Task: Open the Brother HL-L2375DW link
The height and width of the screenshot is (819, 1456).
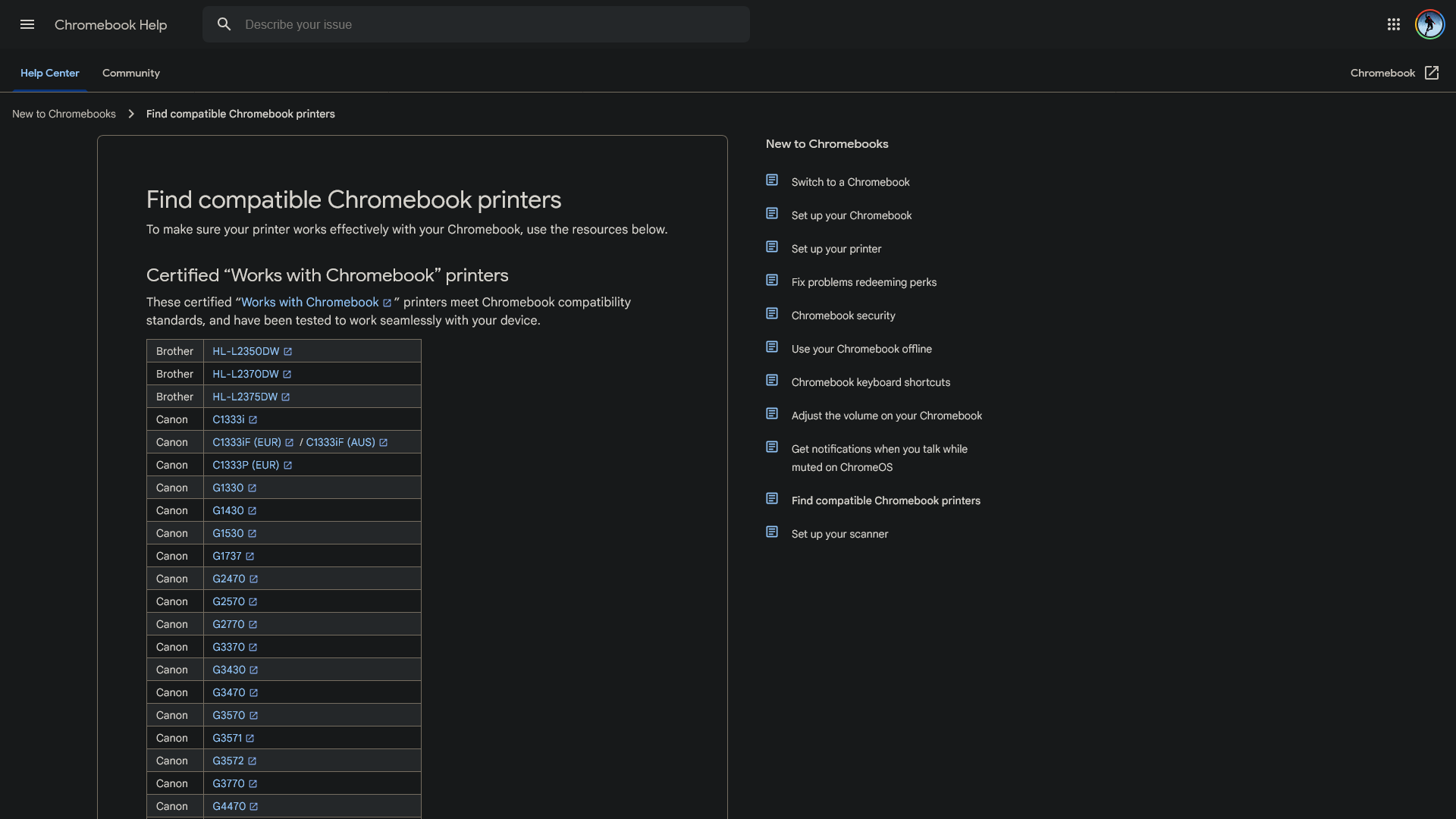Action: (245, 397)
